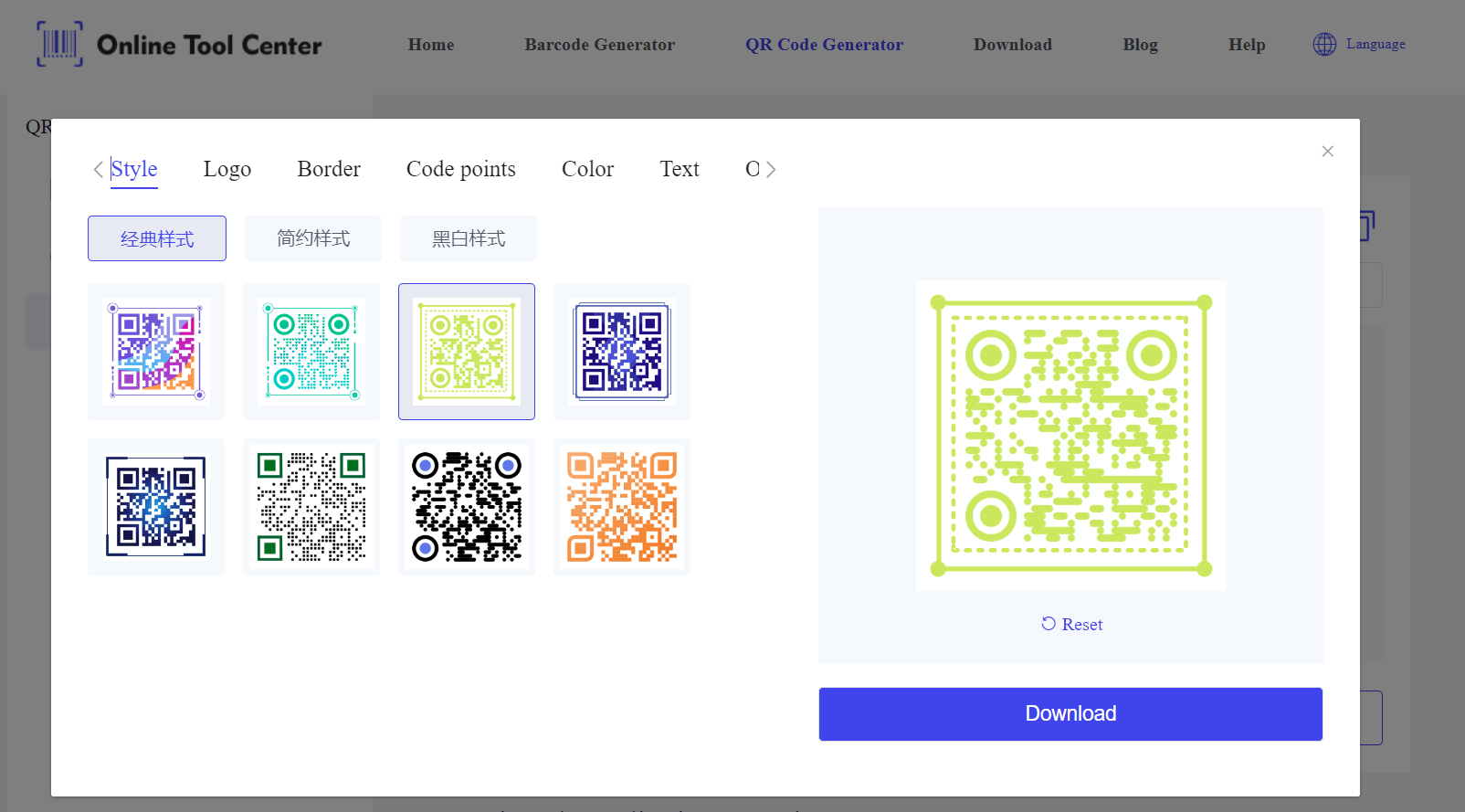Click the large QR code preview

click(1071, 436)
